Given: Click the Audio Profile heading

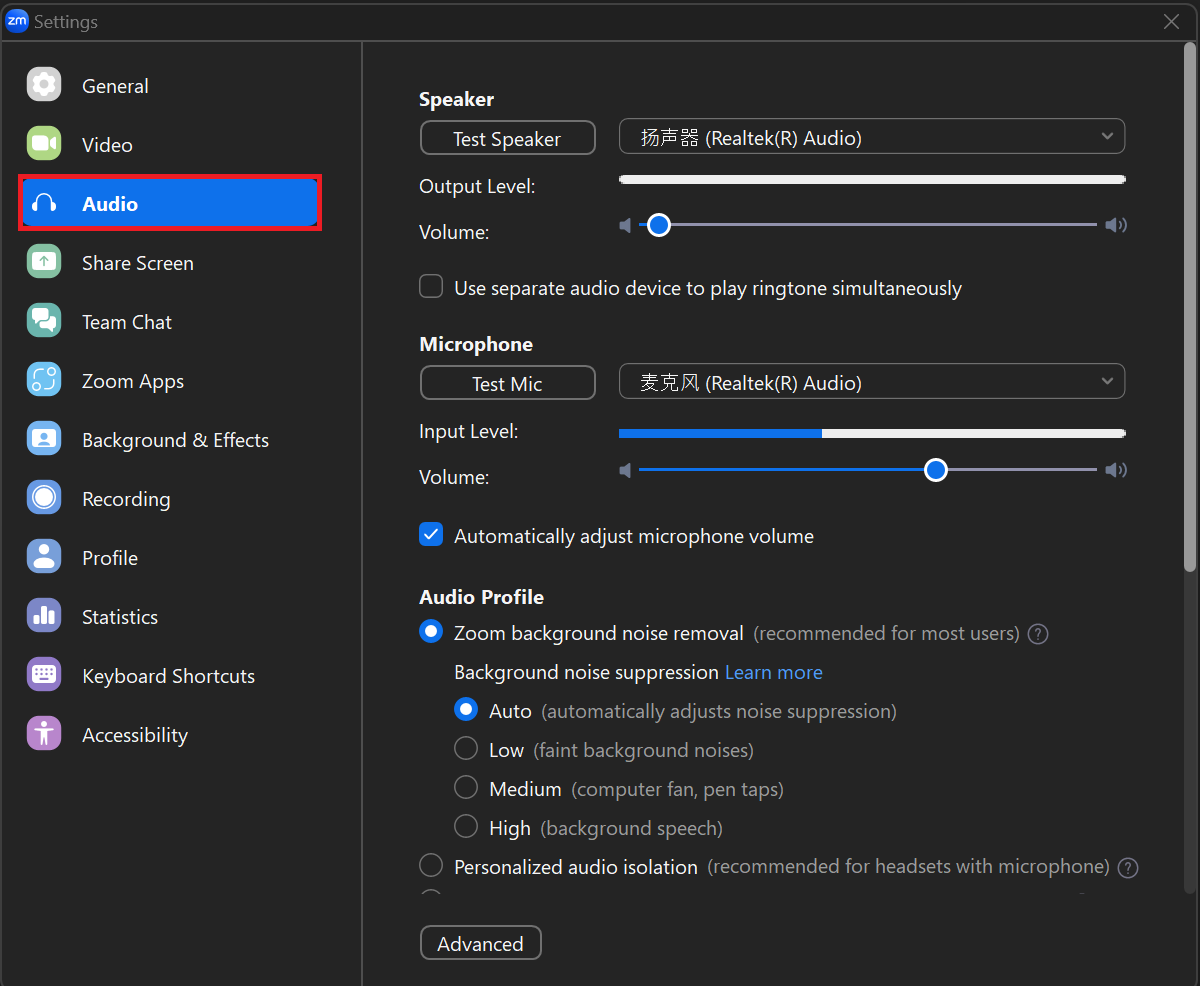Looking at the screenshot, I should 481,597.
